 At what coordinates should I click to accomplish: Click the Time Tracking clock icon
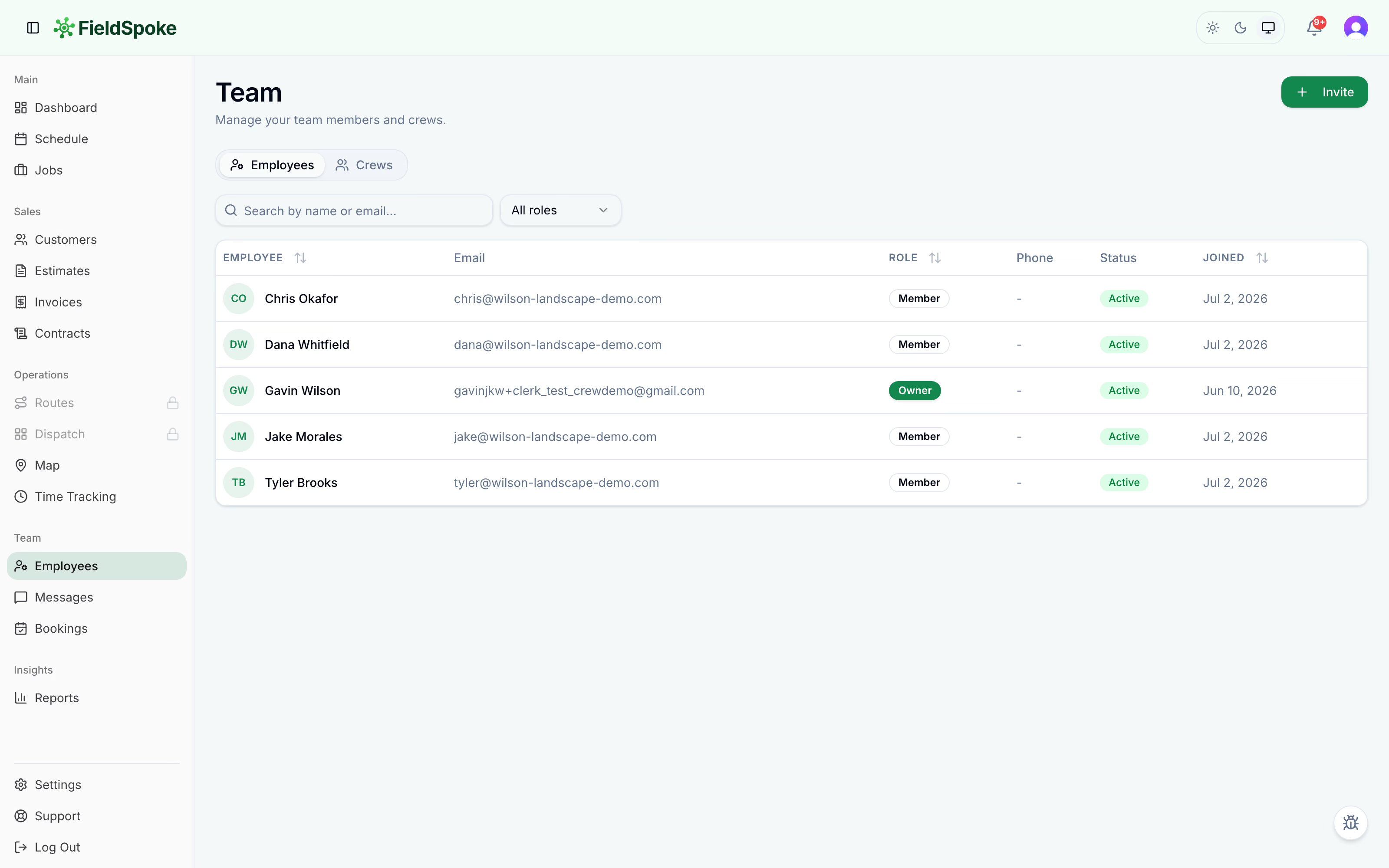click(21, 496)
